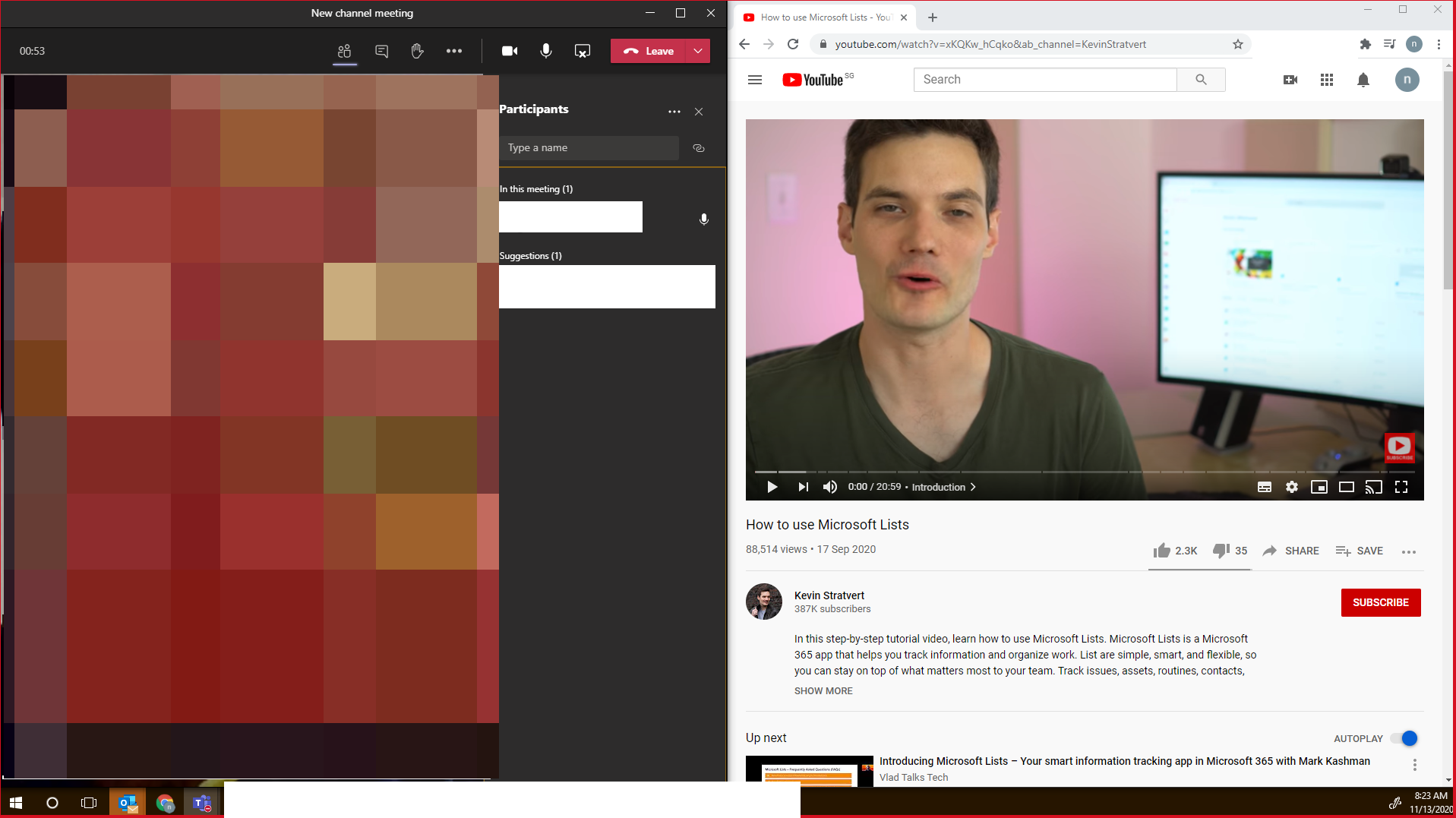The image size is (1456, 818).
Task: Switch to theater mode
Action: (1347, 487)
